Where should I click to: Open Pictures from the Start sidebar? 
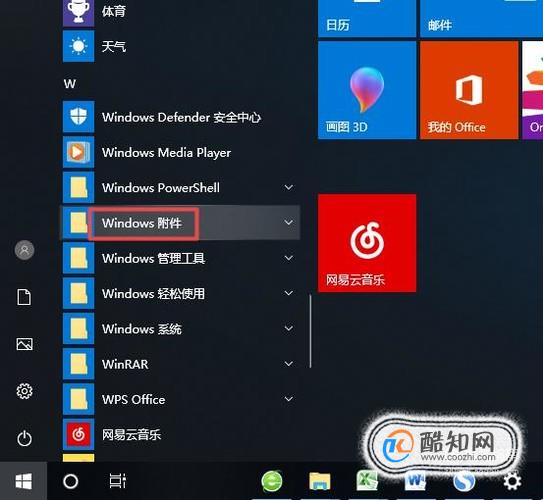24,344
